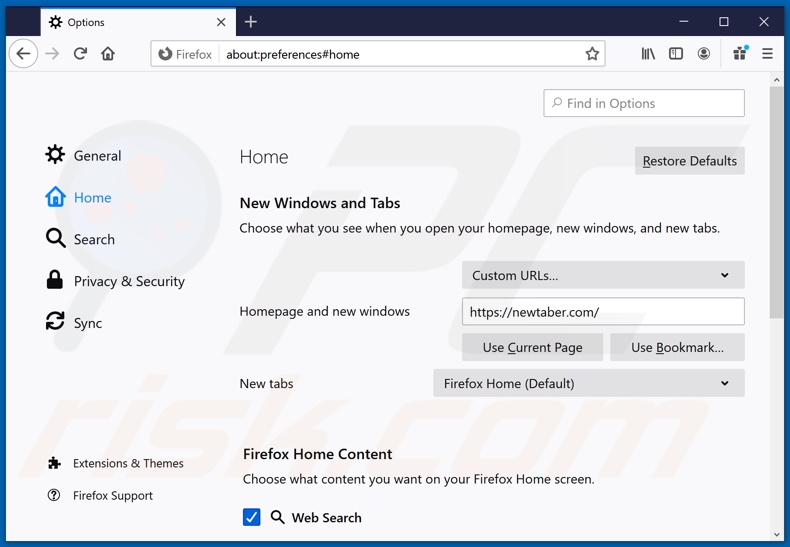
Task: Expand the New tabs Firefox Home dropdown
Action: point(588,383)
